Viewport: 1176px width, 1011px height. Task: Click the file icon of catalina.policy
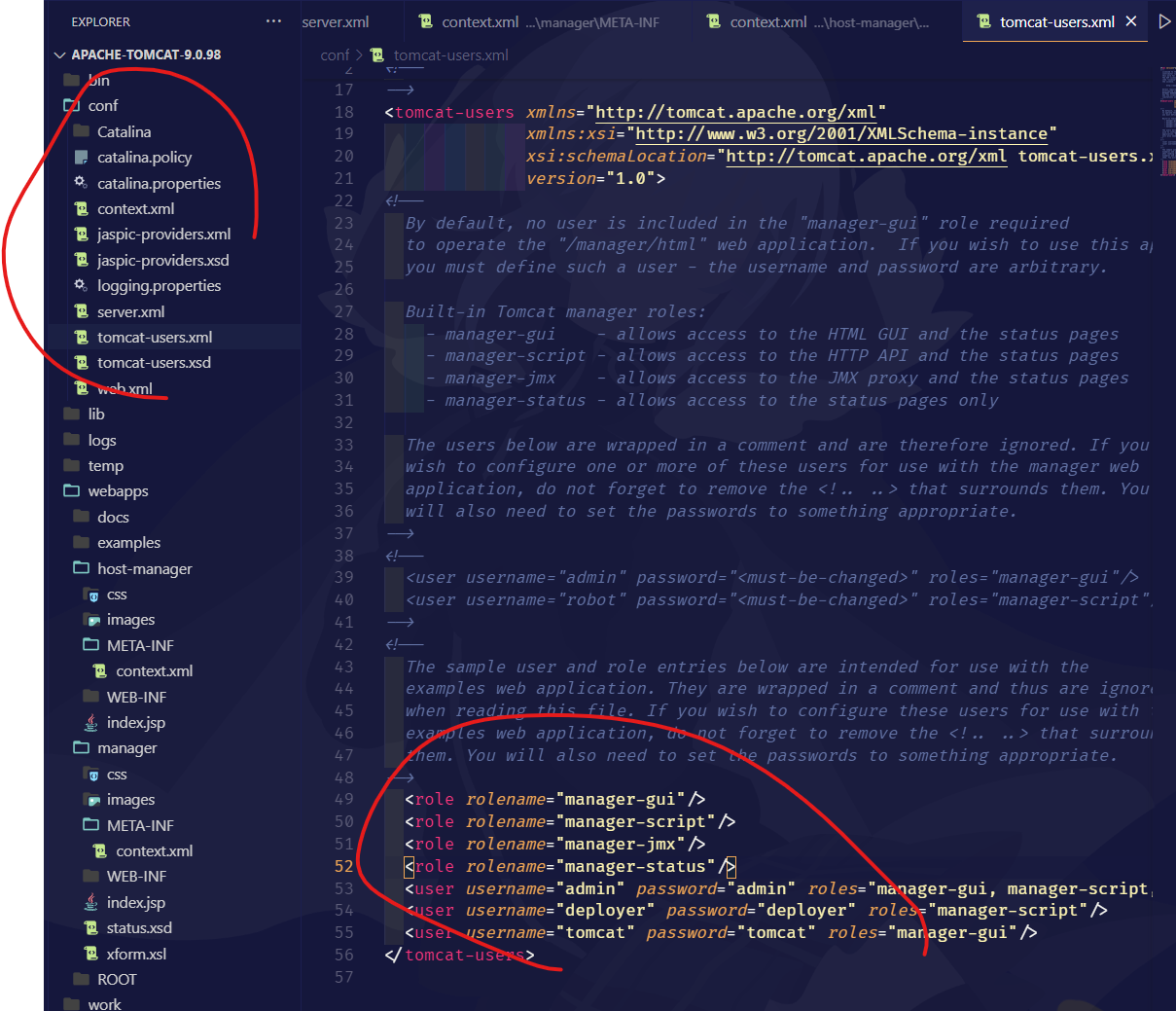tap(82, 157)
